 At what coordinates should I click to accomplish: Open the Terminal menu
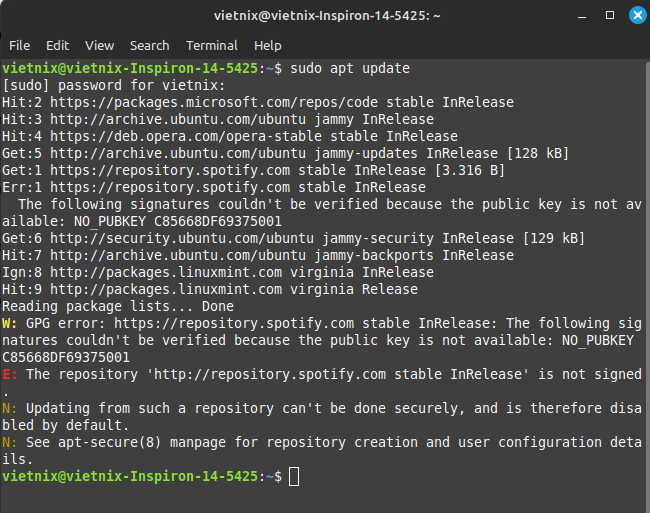[x=212, y=46]
